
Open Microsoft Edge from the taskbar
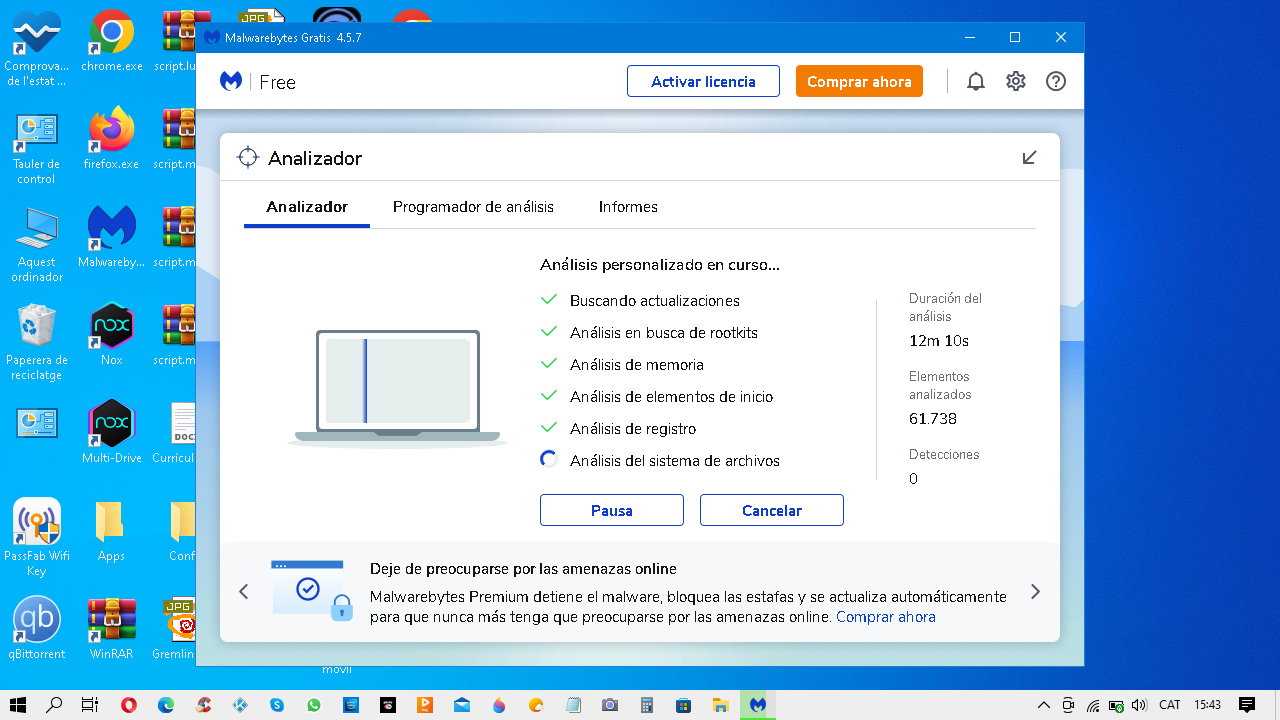tap(166, 705)
